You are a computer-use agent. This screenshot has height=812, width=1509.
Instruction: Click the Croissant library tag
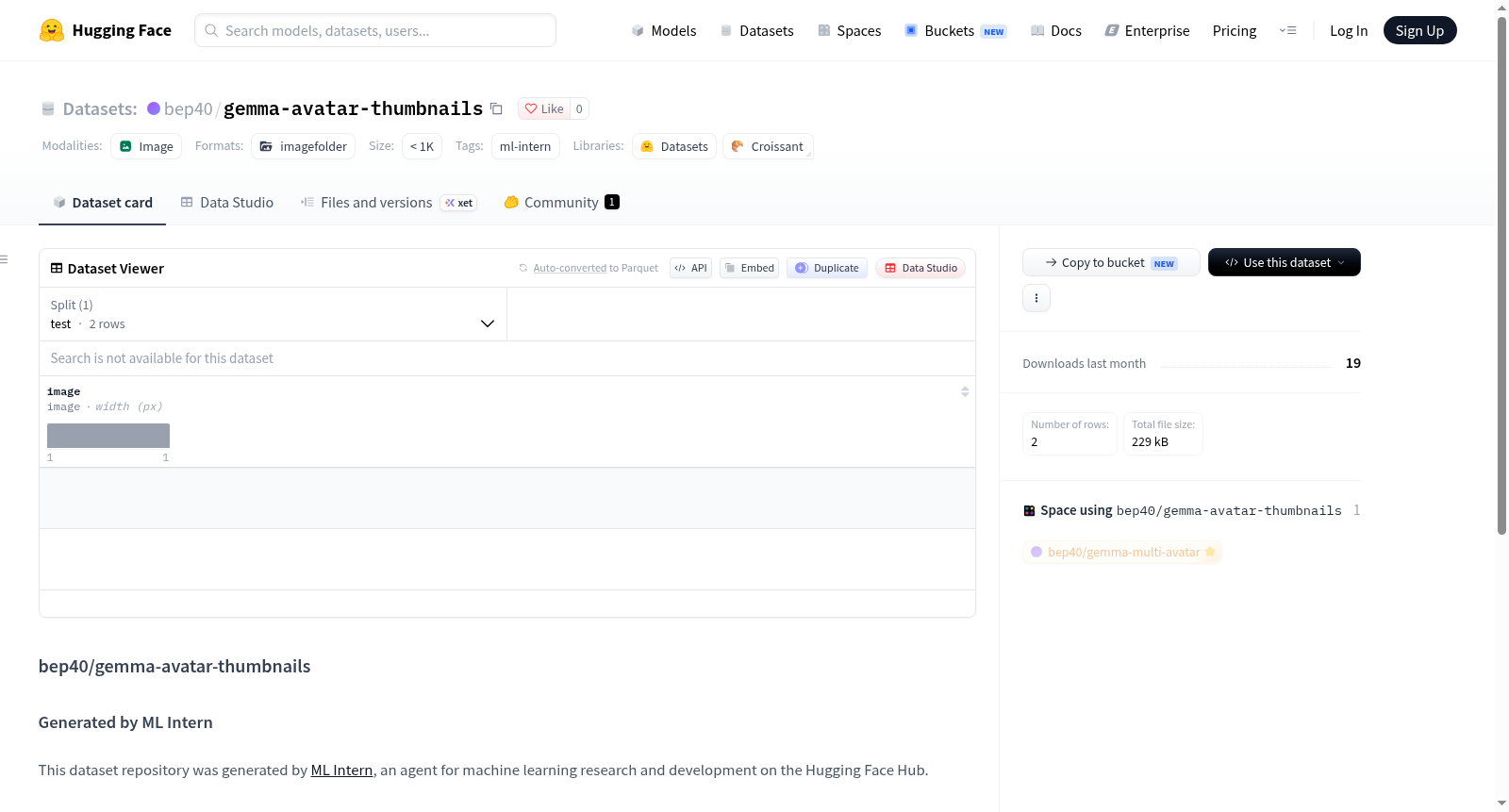click(x=768, y=146)
